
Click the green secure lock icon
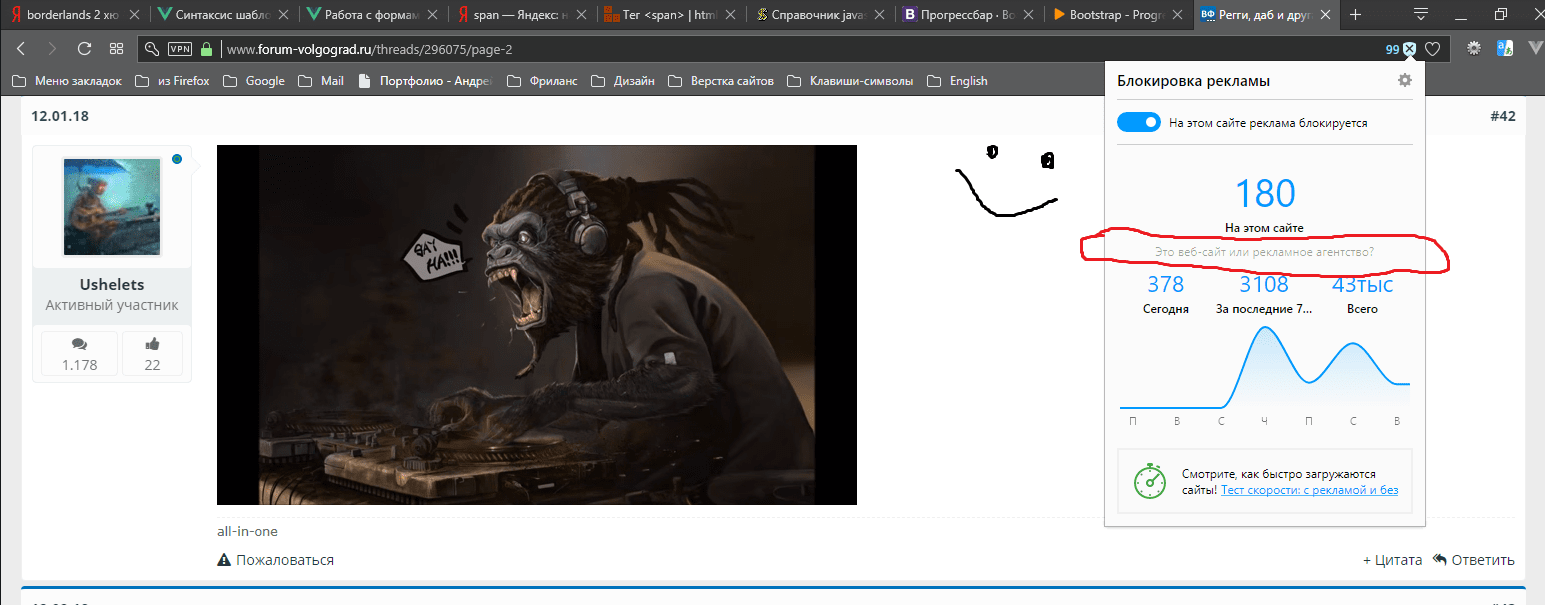pyautogui.click(x=207, y=48)
